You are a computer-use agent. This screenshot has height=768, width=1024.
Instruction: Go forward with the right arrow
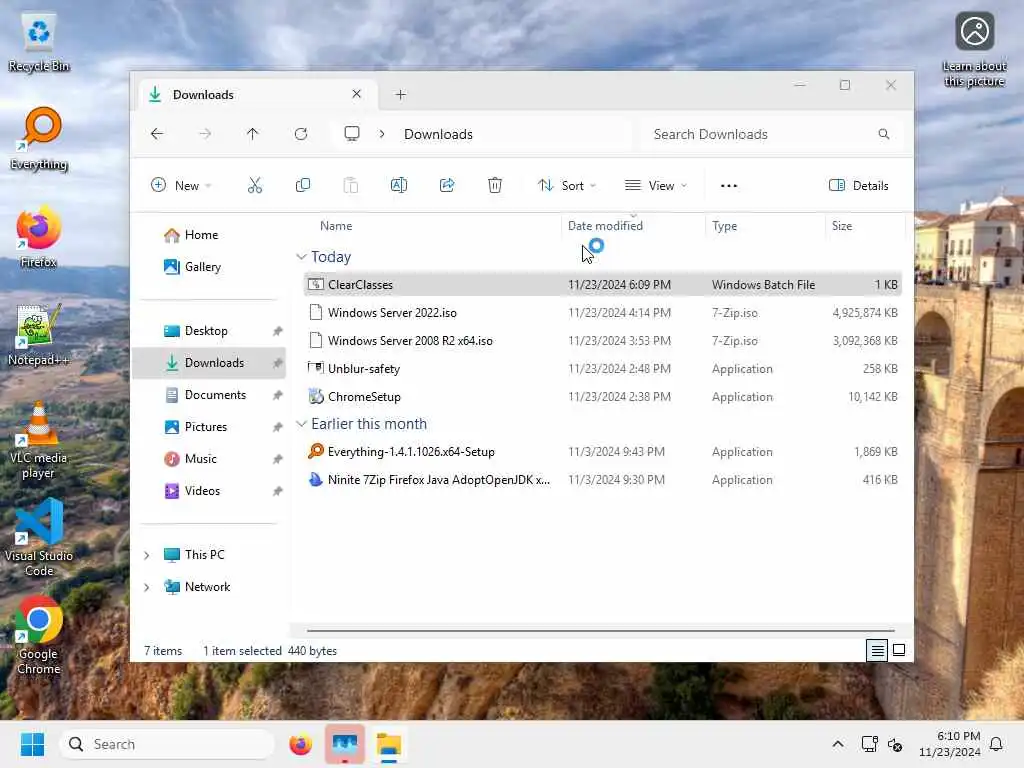205,134
